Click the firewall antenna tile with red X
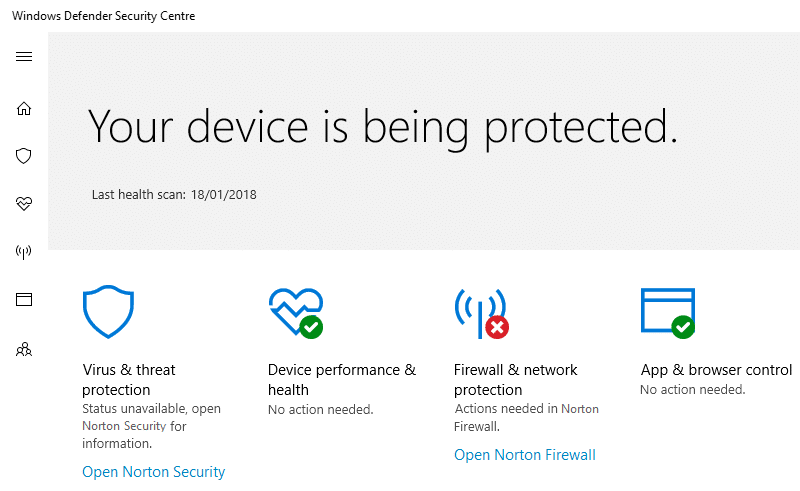The width and height of the screenshot is (800, 491). pos(481,312)
